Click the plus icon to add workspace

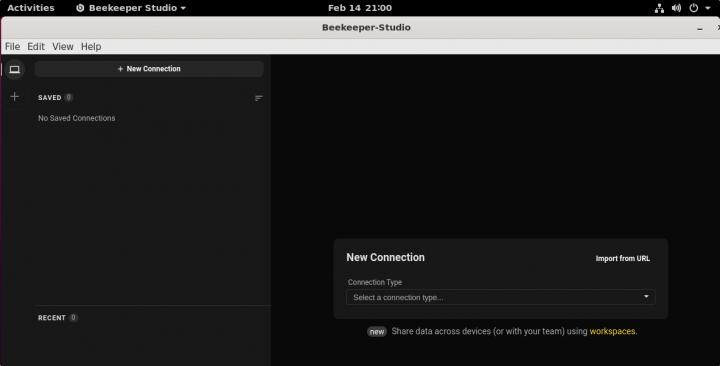[x=15, y=96]
